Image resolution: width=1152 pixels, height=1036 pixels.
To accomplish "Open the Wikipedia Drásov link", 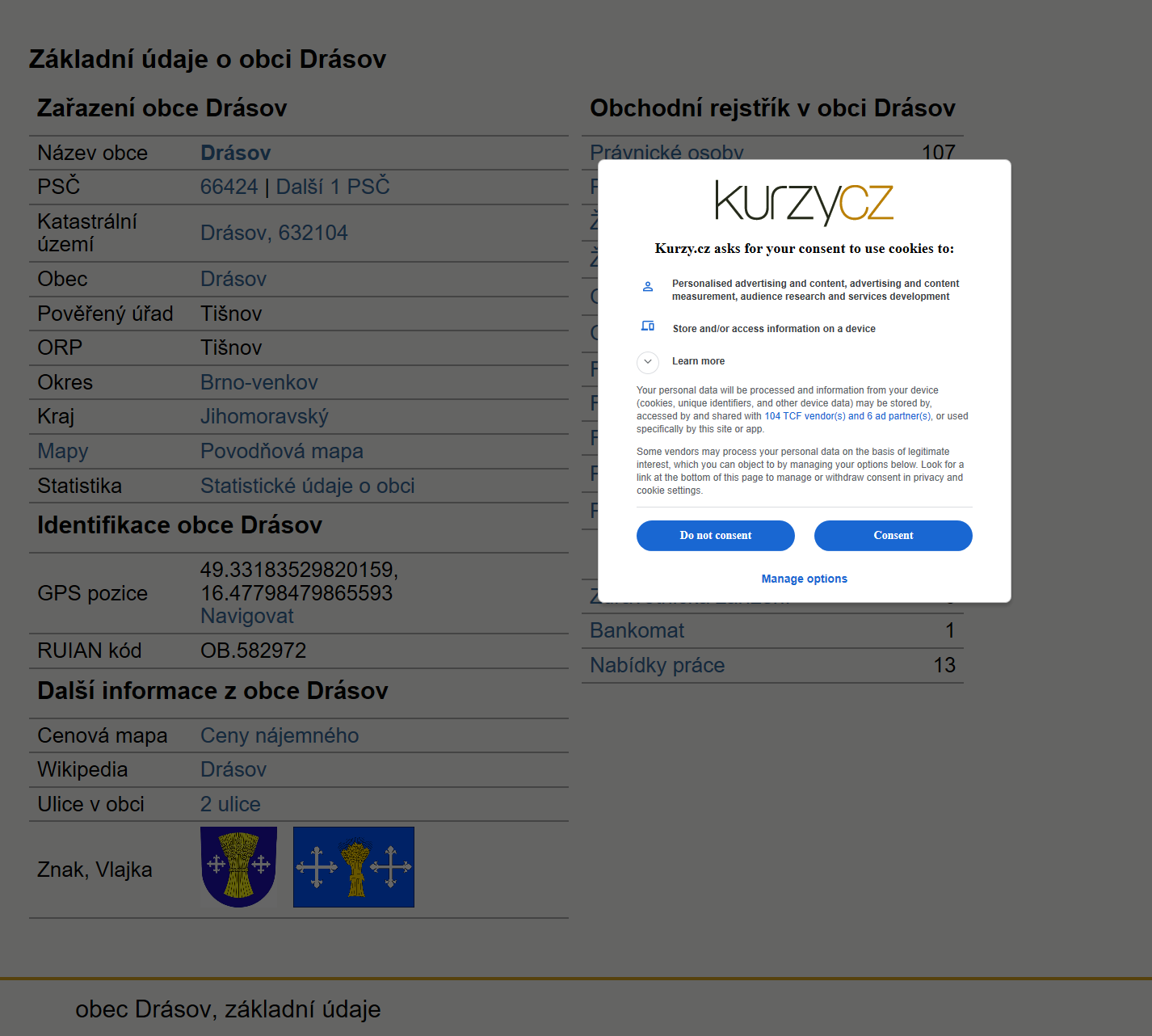I will coord(233,769).
